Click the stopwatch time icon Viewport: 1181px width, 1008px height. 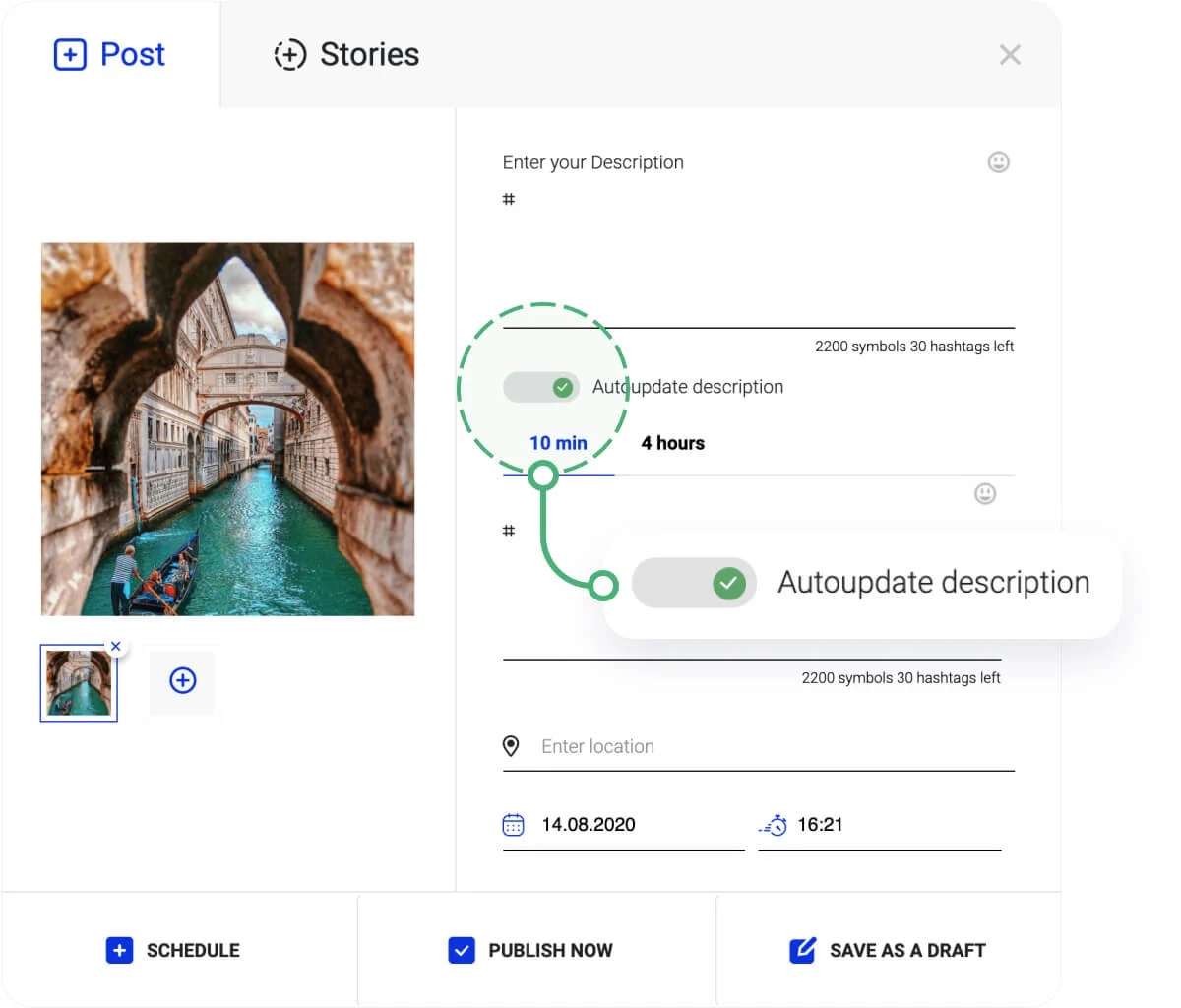coord(773,825)
